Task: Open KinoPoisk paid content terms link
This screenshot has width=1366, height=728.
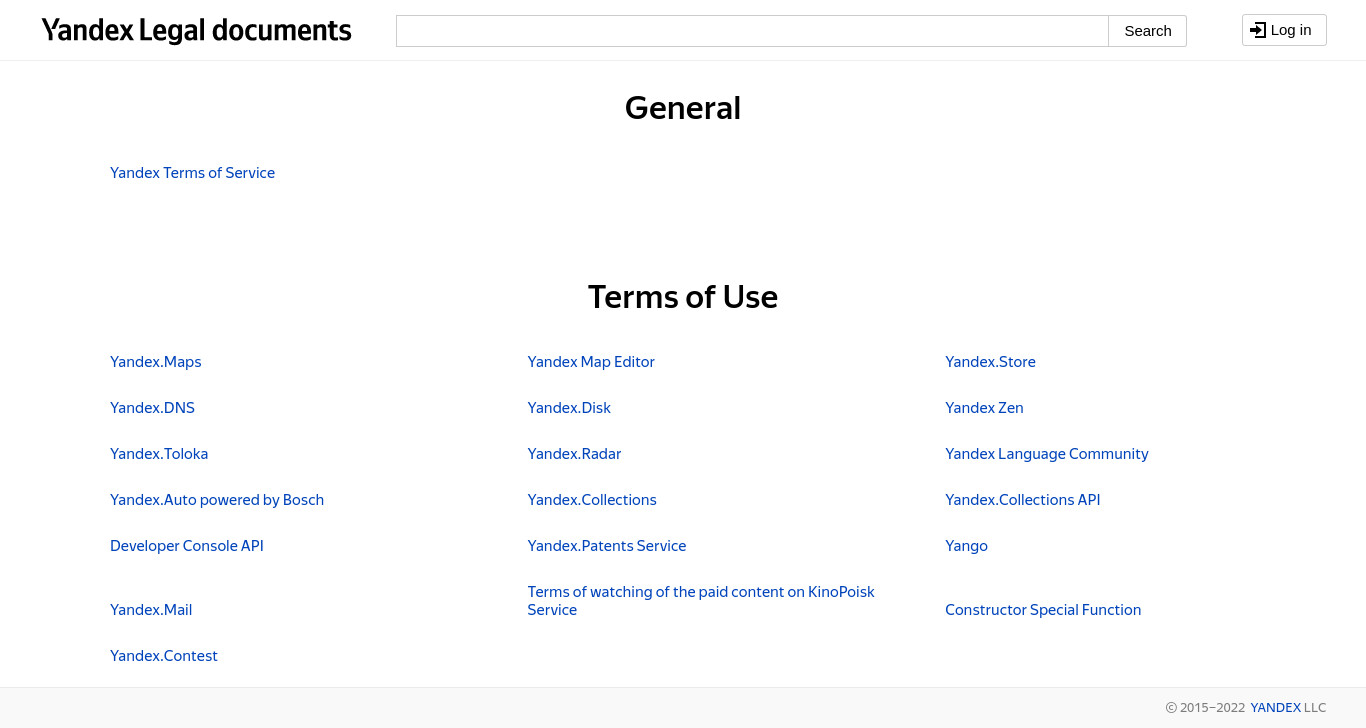Action: [x=701, y=601]
